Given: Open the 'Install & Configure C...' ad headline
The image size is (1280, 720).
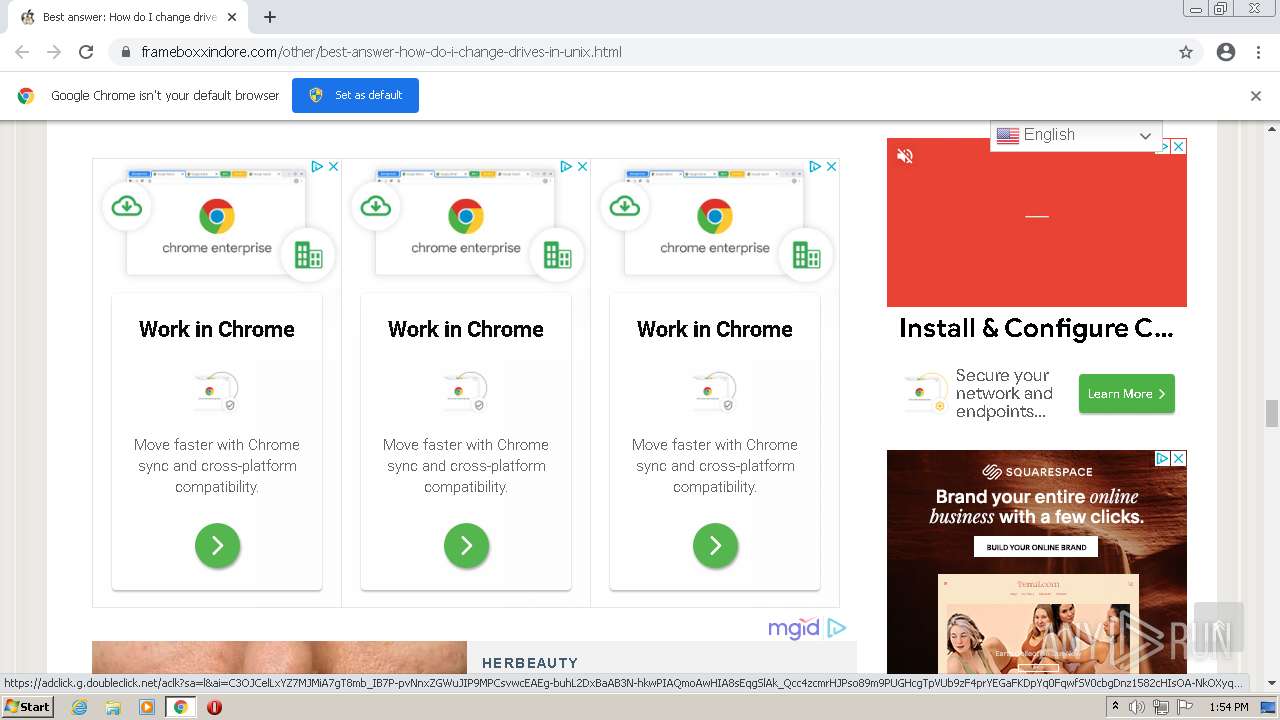Looking at the screenshot, I should tap(1036, 328).
